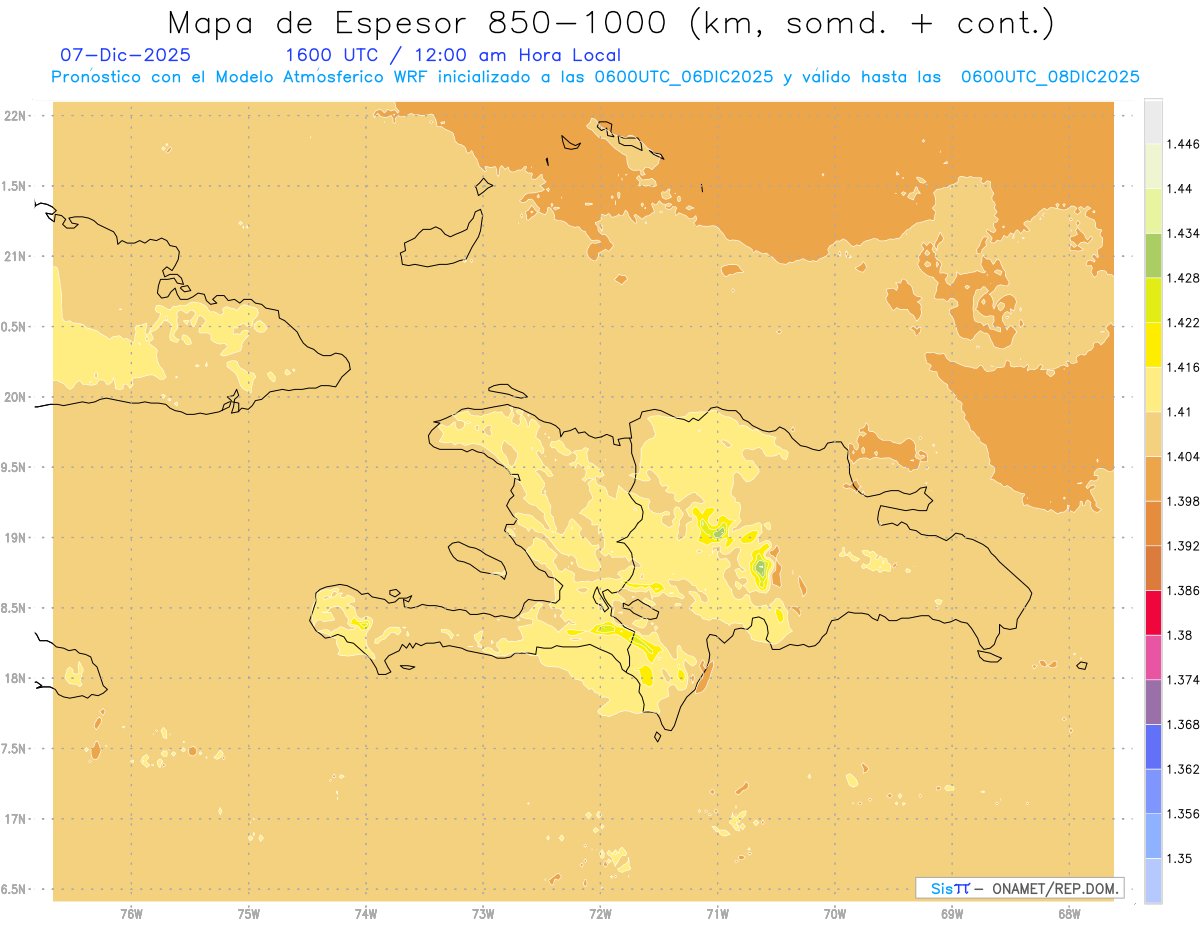Click the colorbar value 1.416
Image resolution: width=1200 pixels, height=927 pixels.
(1184, 367)
